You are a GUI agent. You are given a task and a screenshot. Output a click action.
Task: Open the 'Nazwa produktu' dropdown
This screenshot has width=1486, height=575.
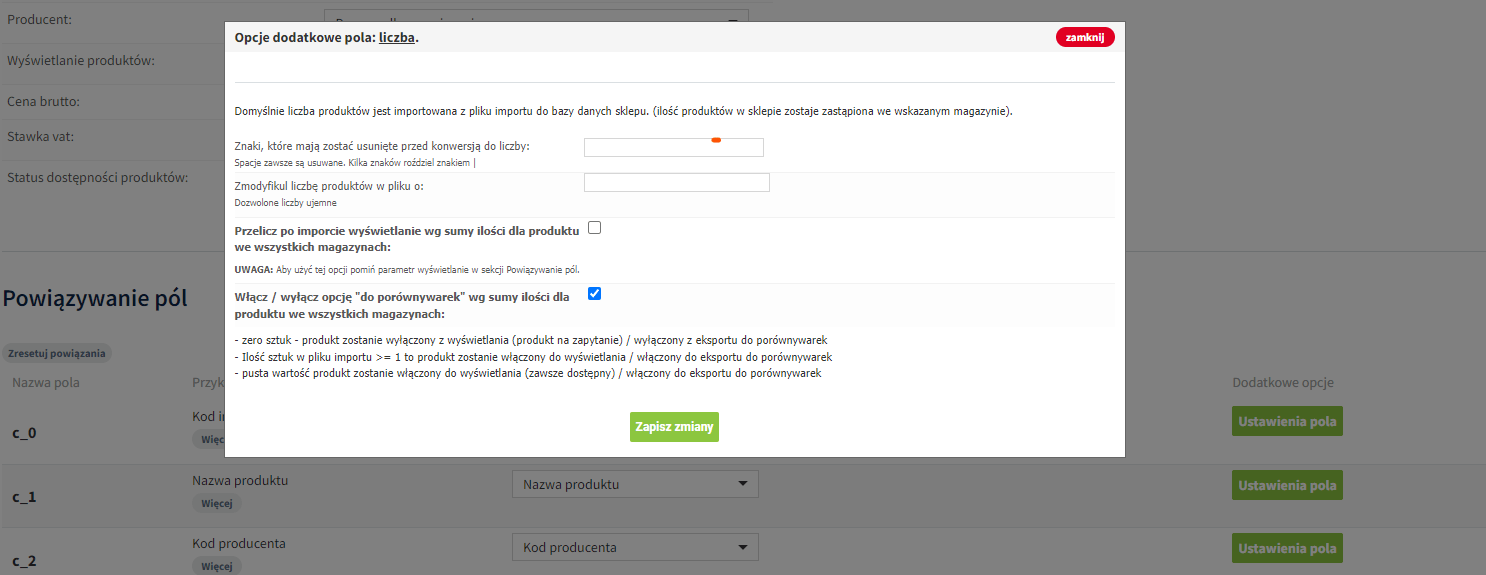tap(635, 485)
